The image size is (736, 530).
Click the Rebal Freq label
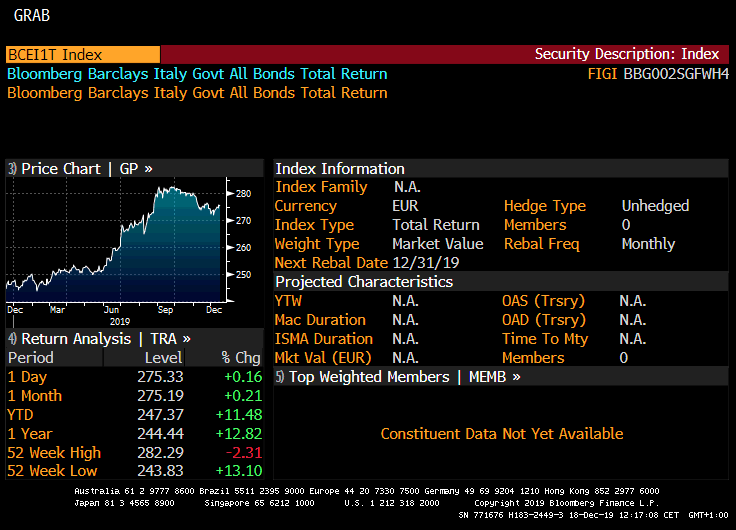[x=542, y=244]
